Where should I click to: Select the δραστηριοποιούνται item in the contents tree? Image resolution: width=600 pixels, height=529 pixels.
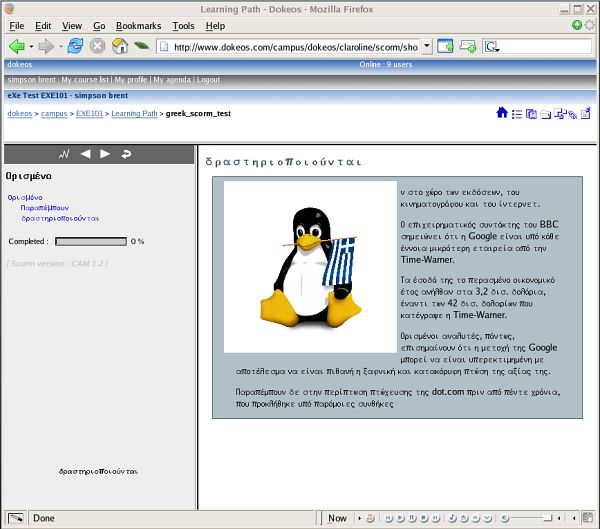click(x=60, y=219)
